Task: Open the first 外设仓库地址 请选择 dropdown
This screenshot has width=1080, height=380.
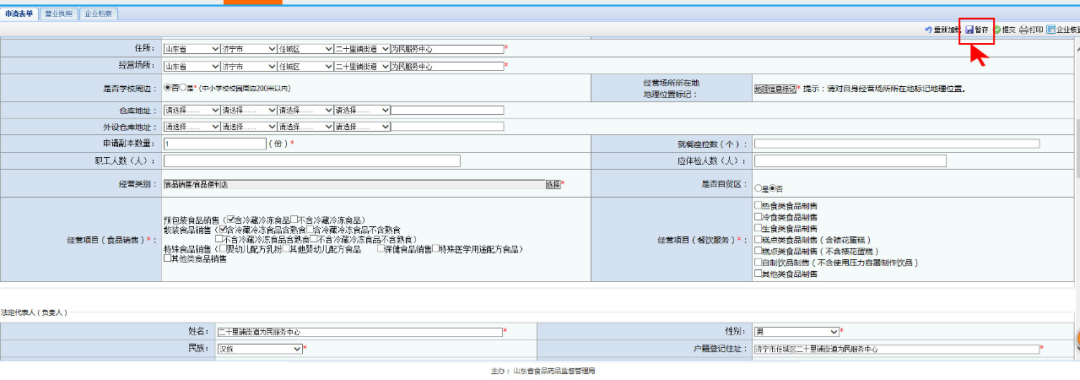Action: tap(191, 127)
